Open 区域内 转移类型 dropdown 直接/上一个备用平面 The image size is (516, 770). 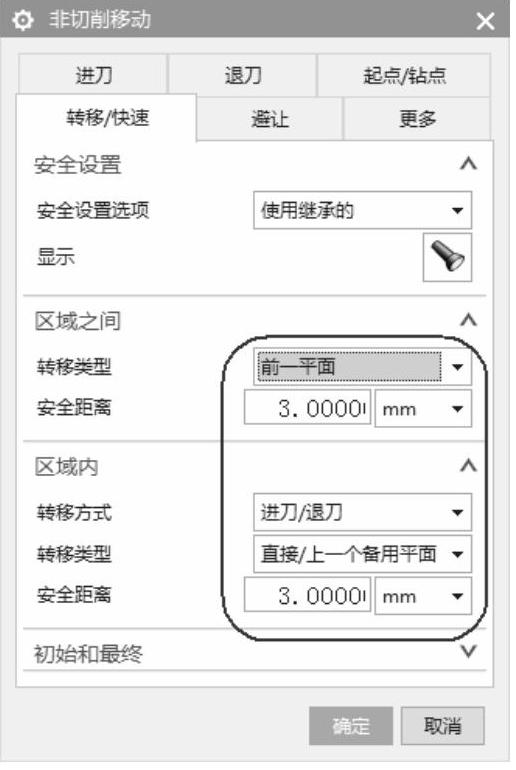362,554
